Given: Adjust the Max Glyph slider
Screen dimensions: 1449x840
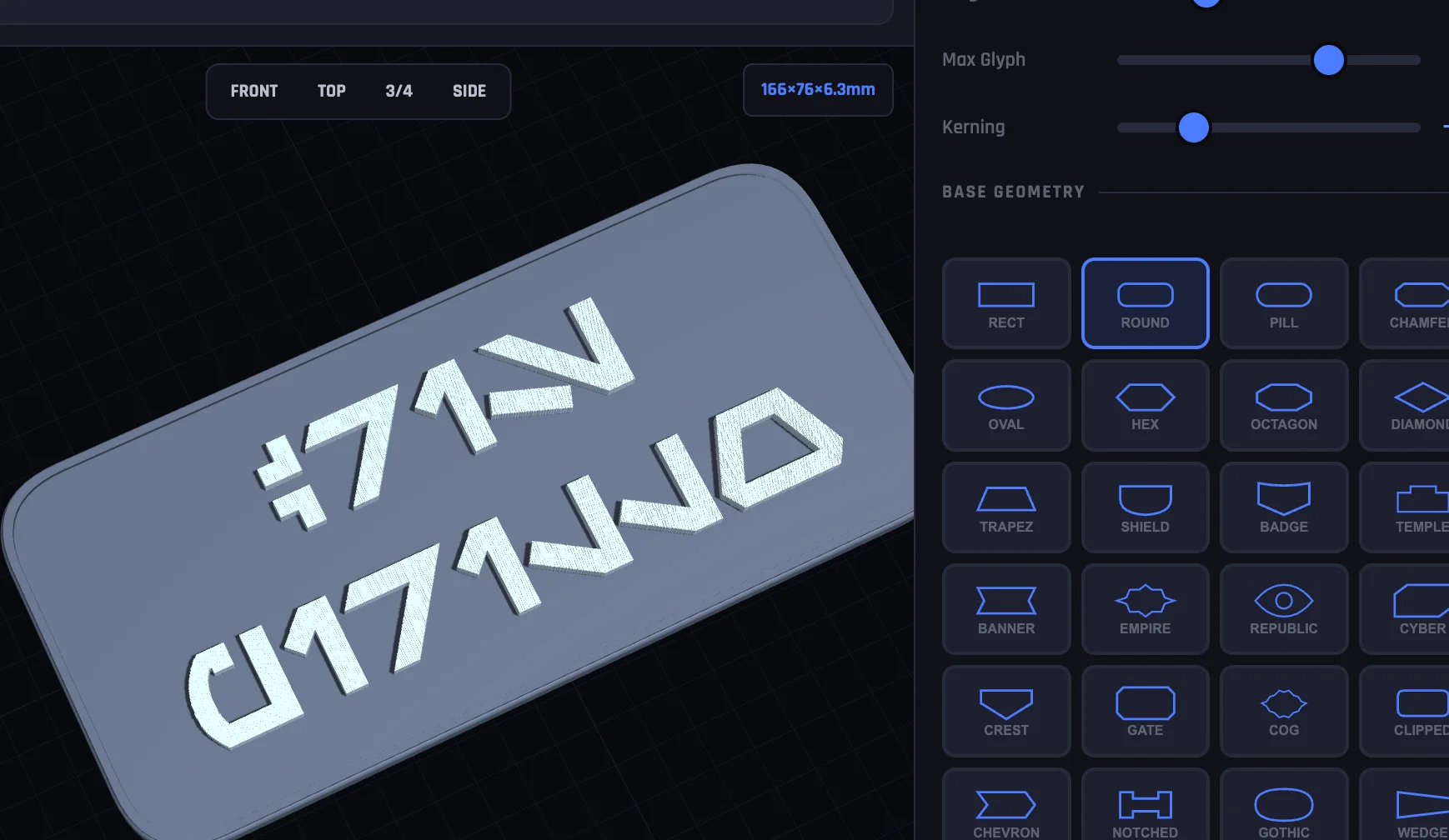Looking at the screenshot, I should (x=1328, y=61).
